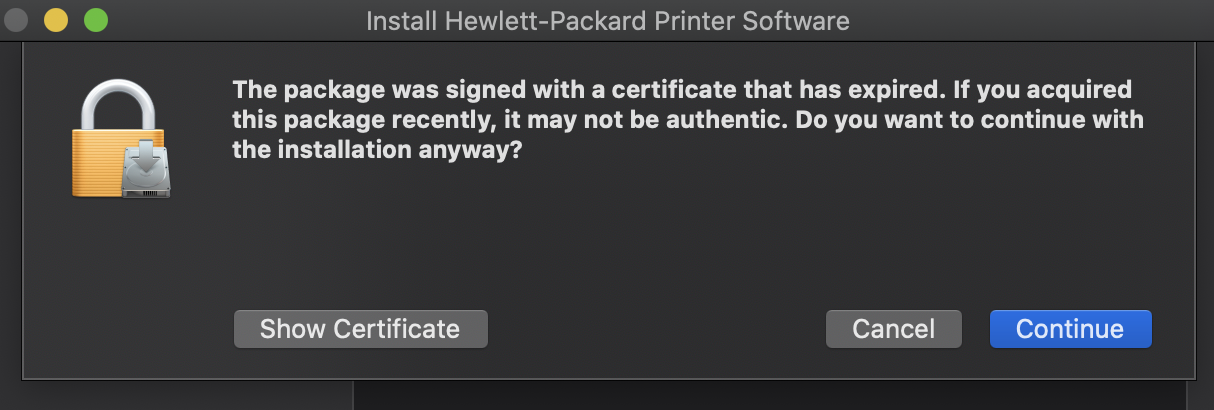Open the Show Certificate details

[360, 329]
